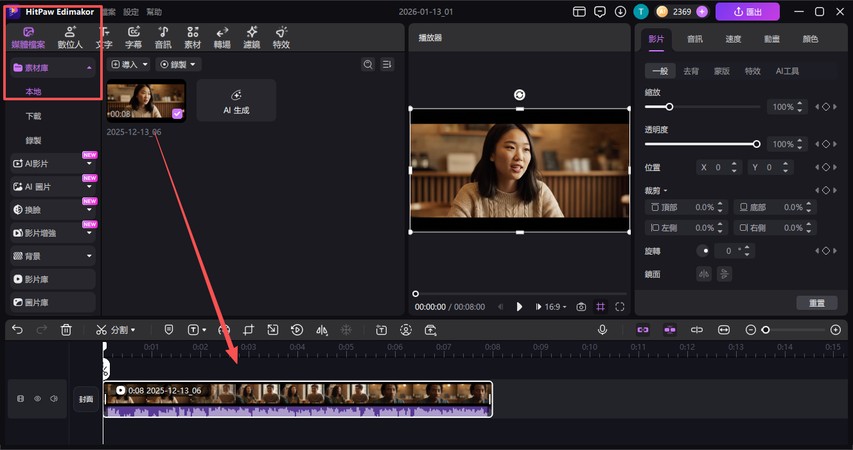Select the 蒙版 mask sub-tab

[x=721, y=71]
